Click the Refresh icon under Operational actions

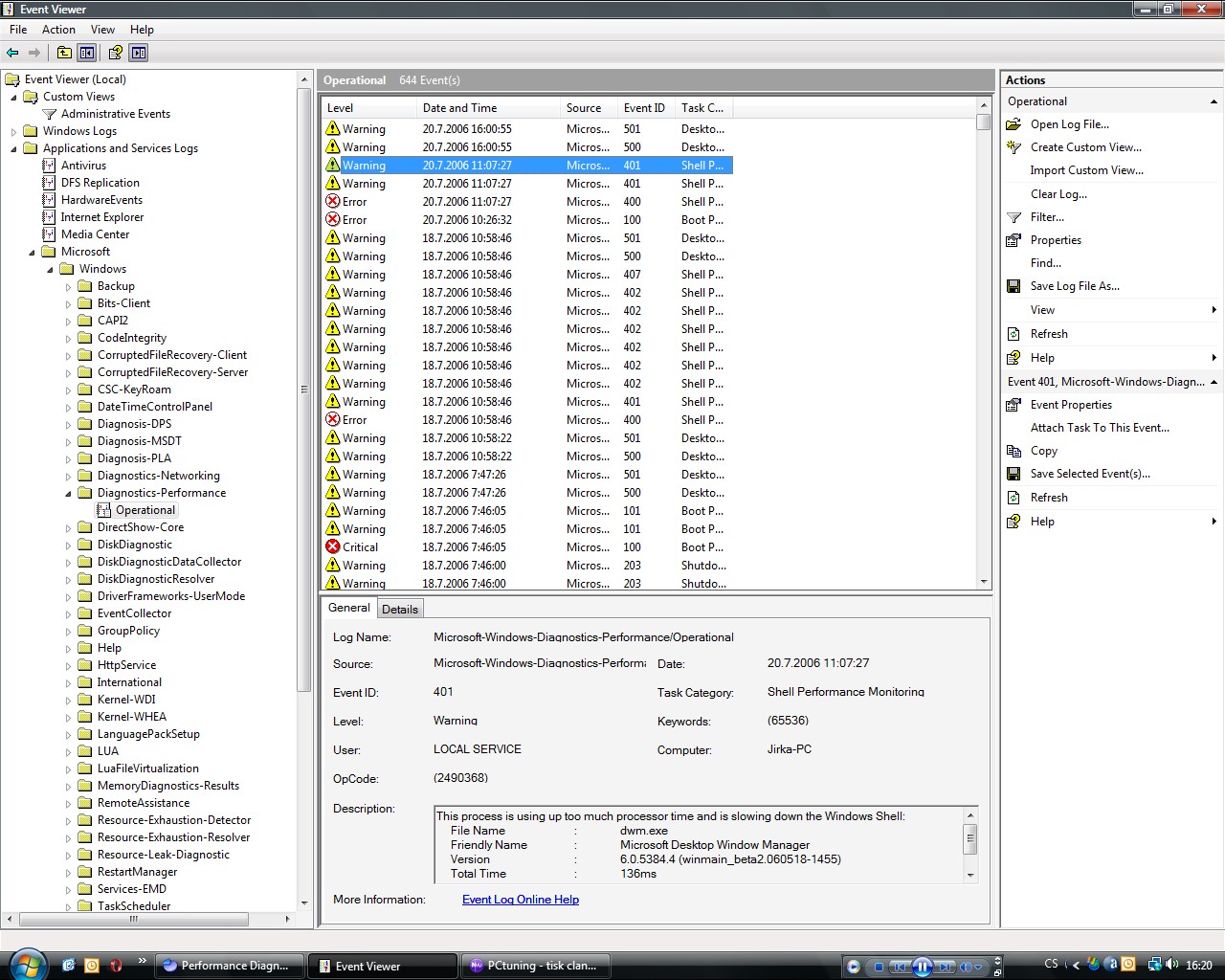[1013, 334]
